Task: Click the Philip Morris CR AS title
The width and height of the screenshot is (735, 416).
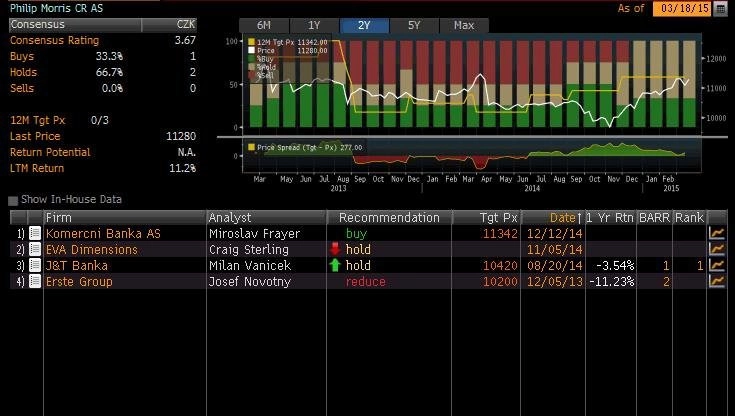Action: [56, 8]
